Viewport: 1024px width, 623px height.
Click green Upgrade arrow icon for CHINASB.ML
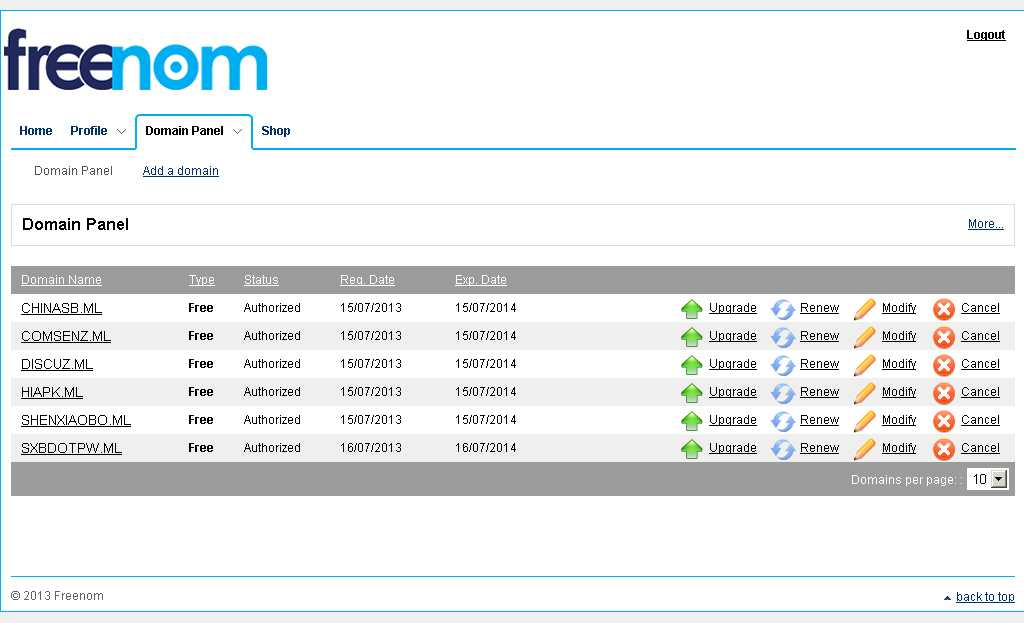pyautogui.click(x=691, y=309)
